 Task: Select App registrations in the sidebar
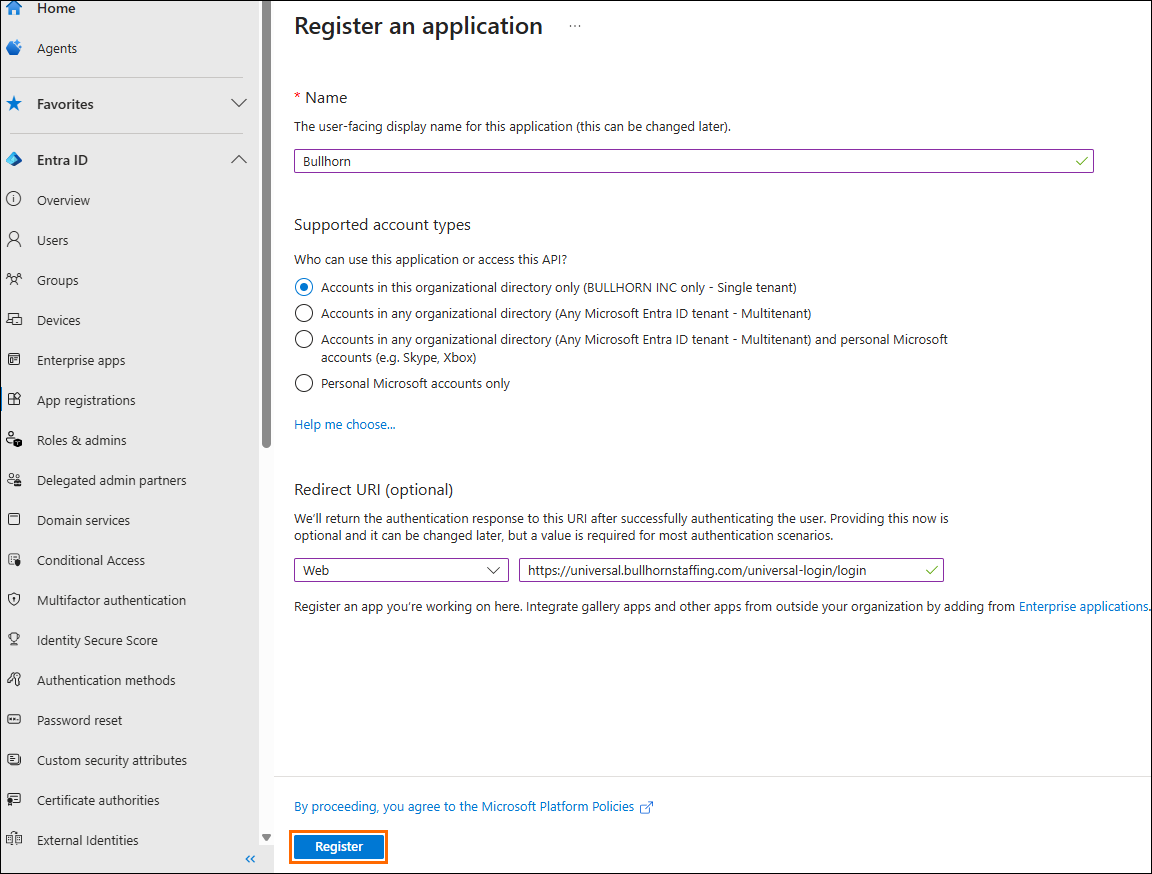[x=86, y=400]
